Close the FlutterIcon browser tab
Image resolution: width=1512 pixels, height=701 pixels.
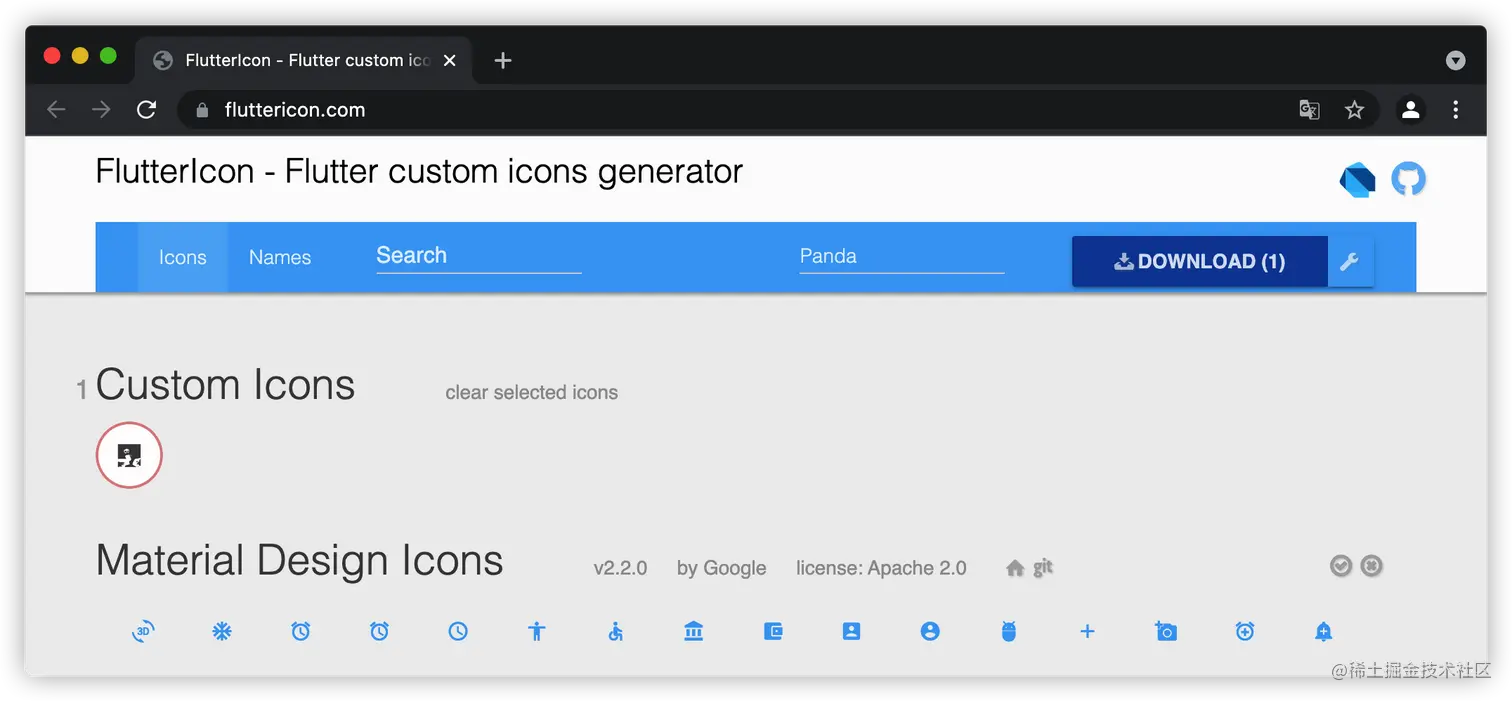[x=450, y=61]
